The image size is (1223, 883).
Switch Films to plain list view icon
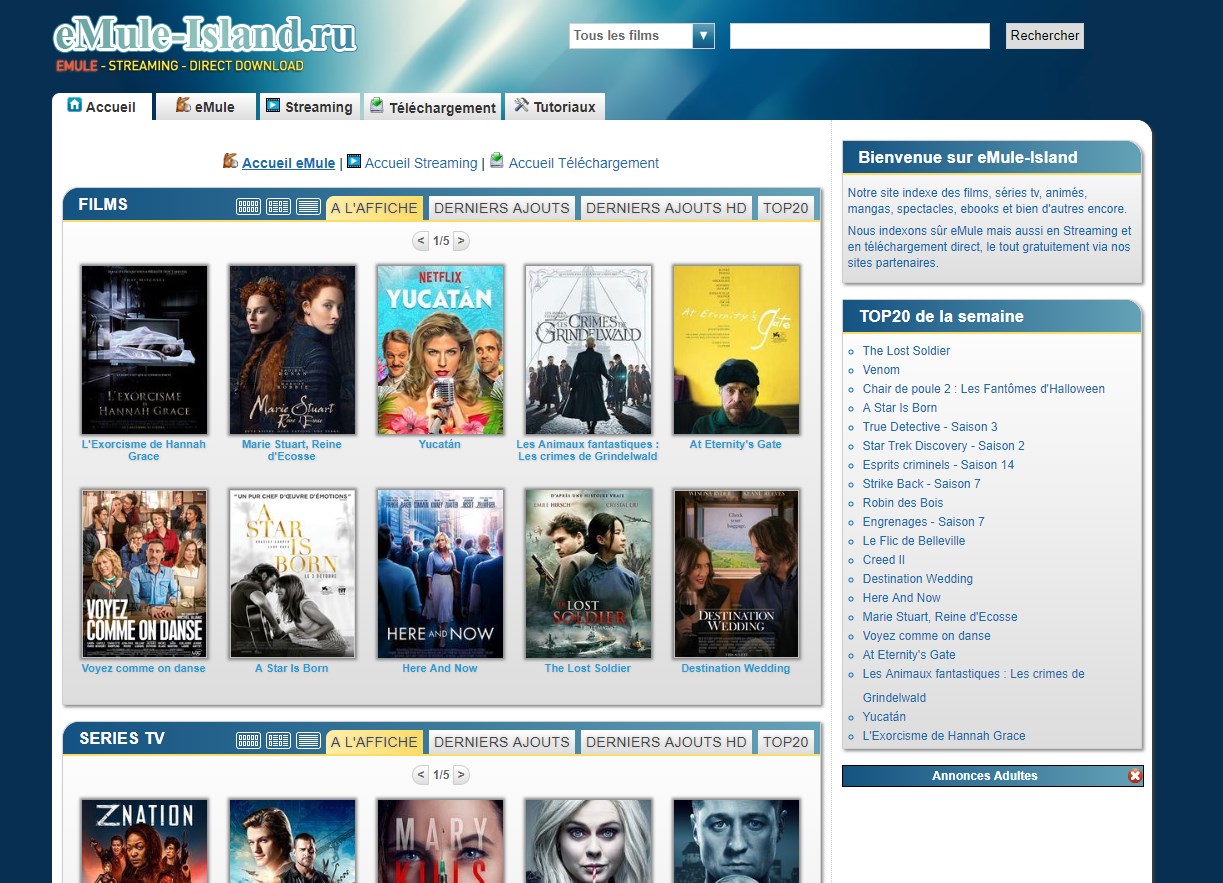point(308,207)
